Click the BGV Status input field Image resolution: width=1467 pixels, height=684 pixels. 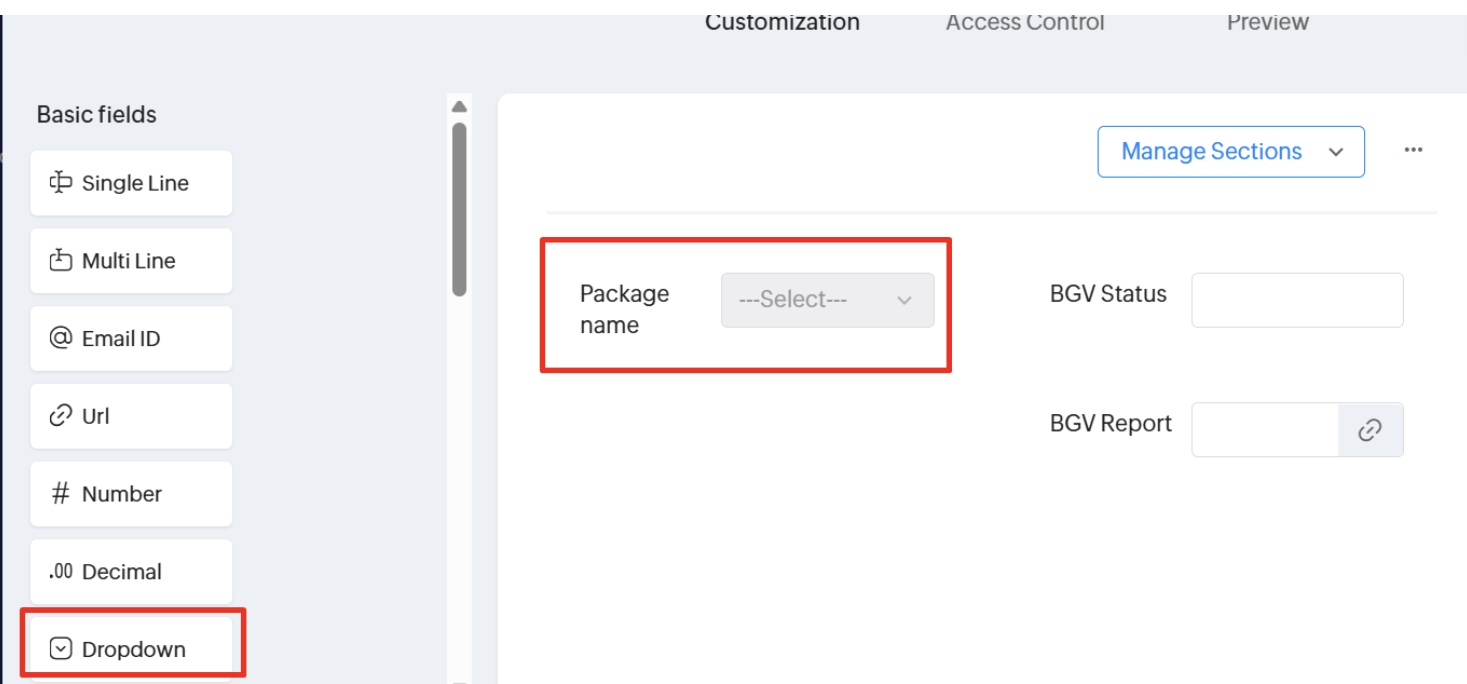click(x=1297, y=300)
